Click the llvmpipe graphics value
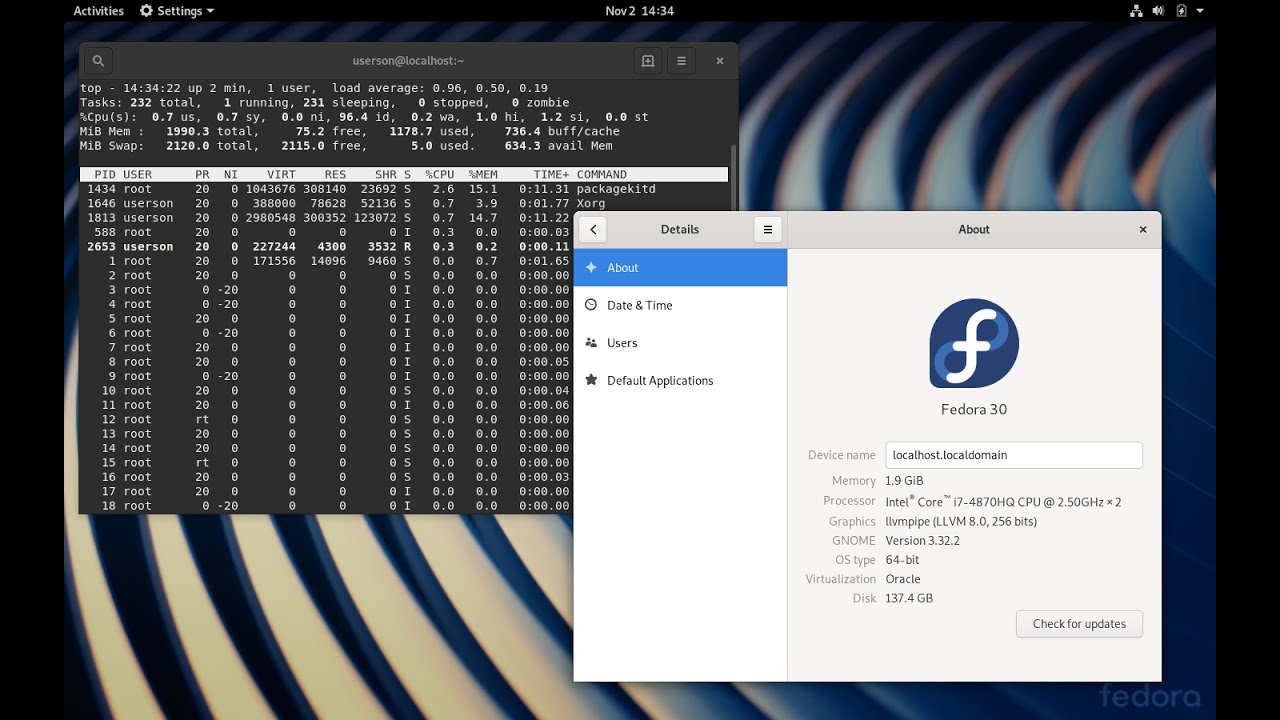 pyautogui.click(x=961, y=521)
